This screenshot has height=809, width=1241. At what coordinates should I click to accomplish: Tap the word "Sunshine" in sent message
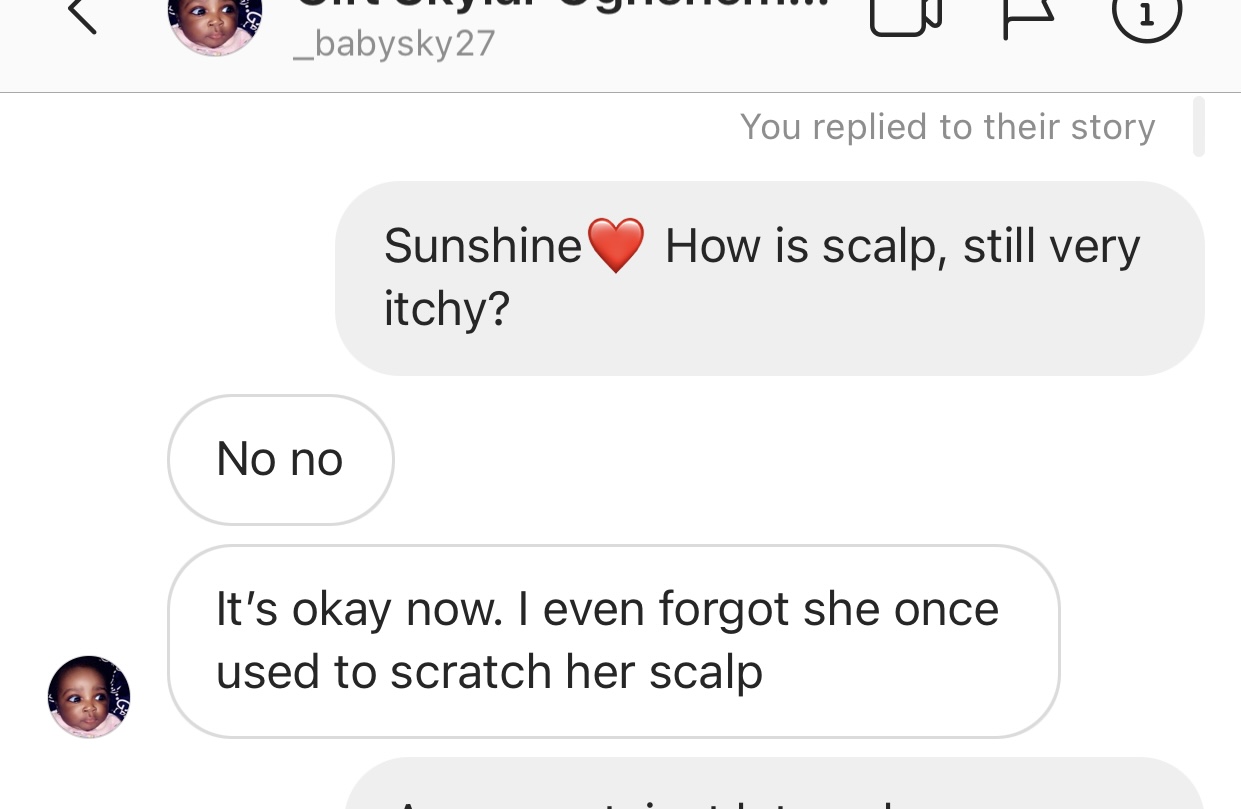[482, 246]
